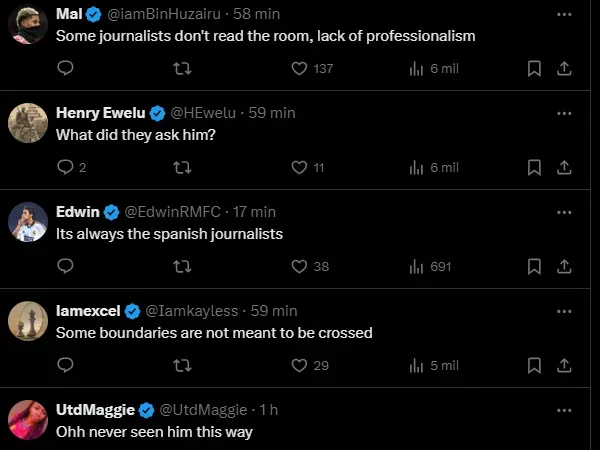Bookmark Mal's tweet
Image resolution: width=600 pixels, height=450 pixels.
pyautogui.click(x=534, y=68)
